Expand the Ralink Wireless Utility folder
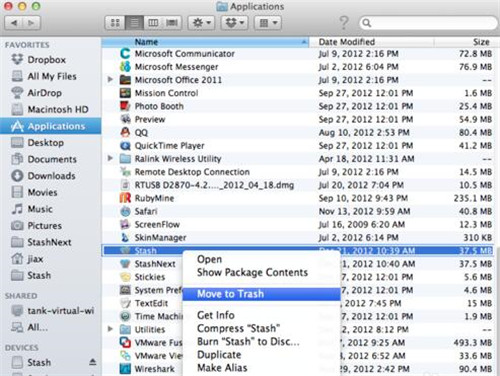Image resolution: width=500 pixels, height=376 pixels. click(x=110, y=158)
